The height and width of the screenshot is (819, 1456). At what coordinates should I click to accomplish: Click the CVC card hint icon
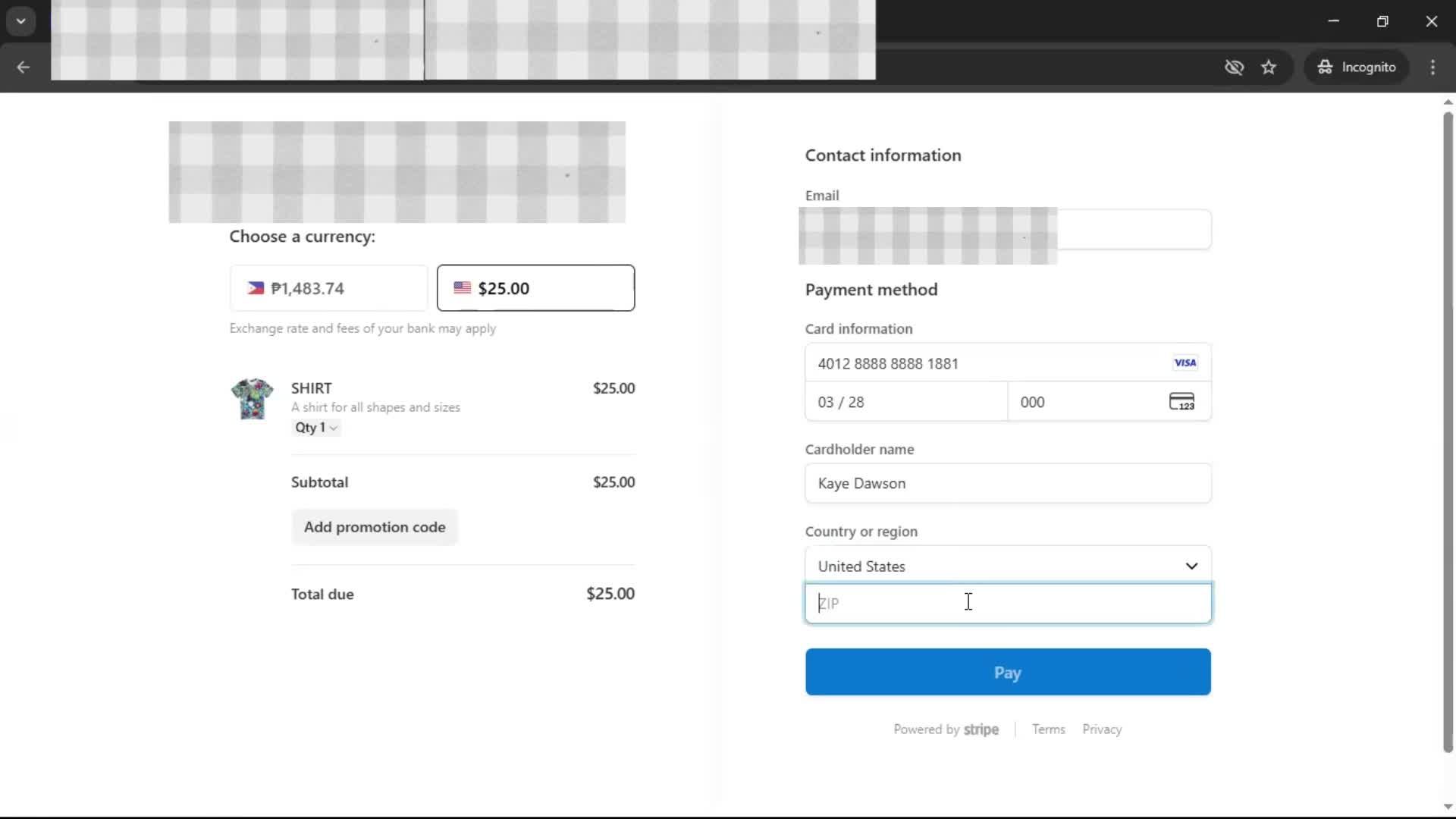1181,402
